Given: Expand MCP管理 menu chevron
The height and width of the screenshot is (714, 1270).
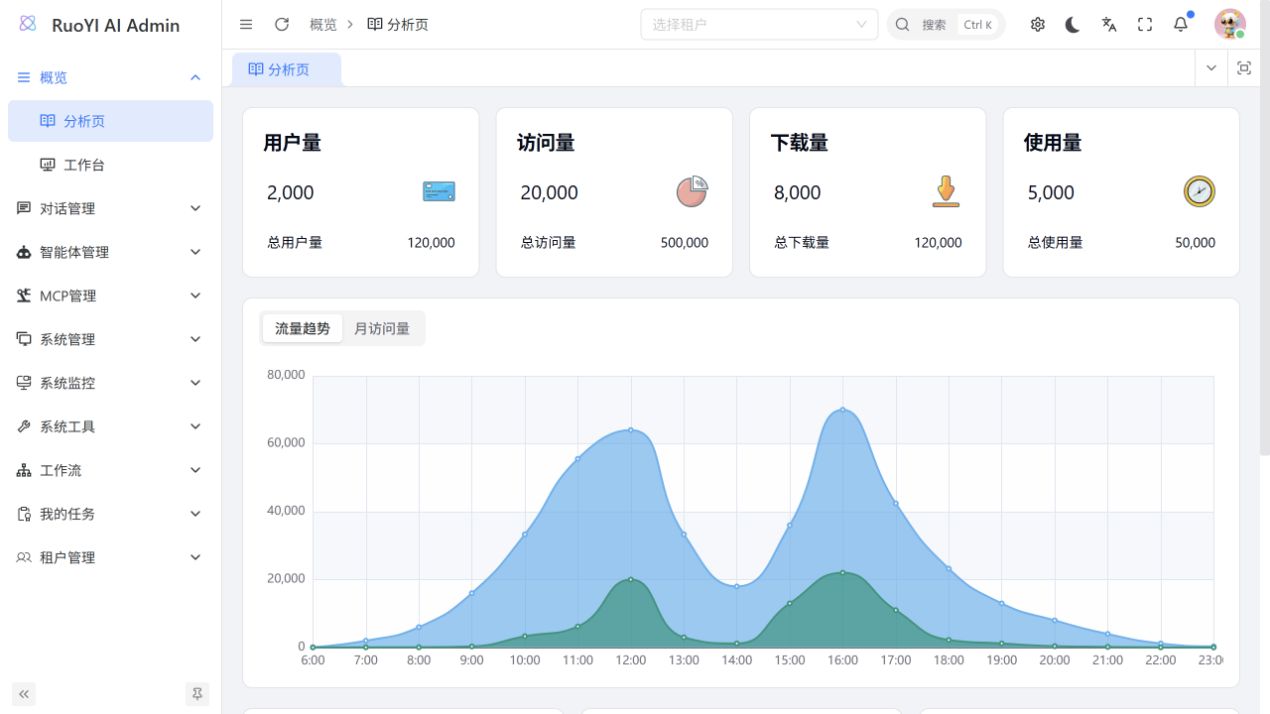Looking at the screenshot, I should tap(196, 295).
